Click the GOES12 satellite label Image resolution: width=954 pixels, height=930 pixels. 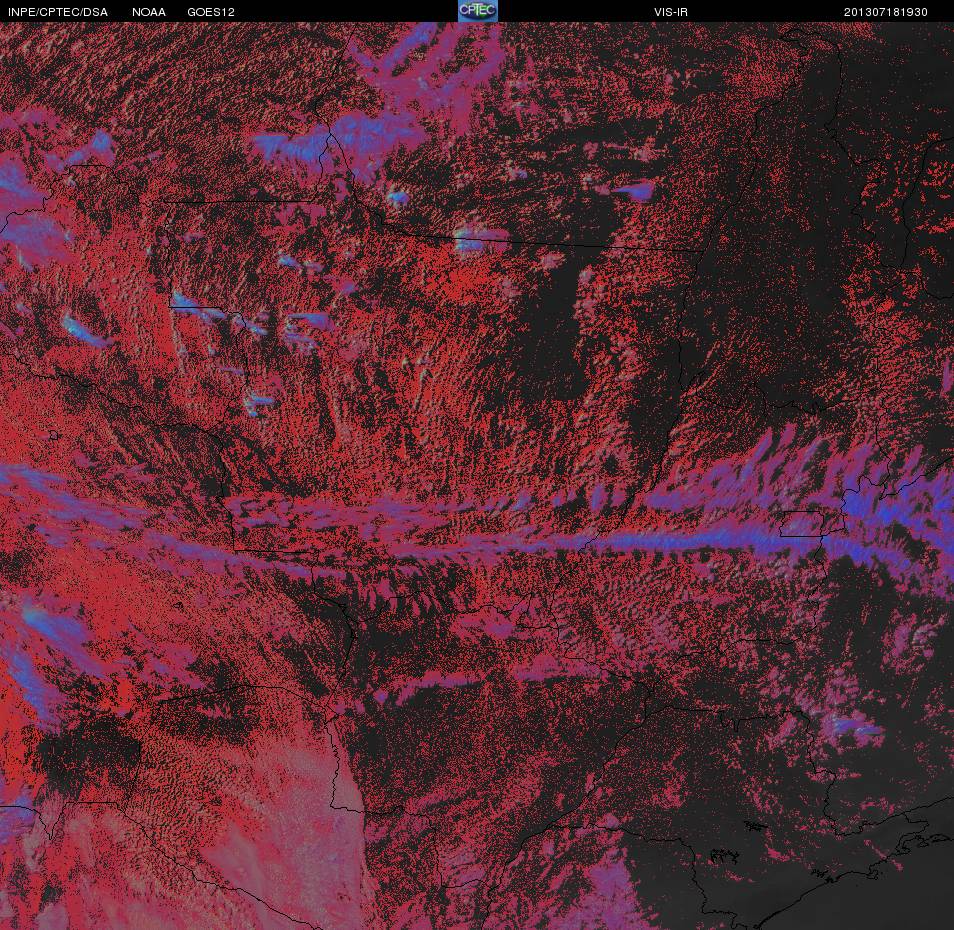[x=211, y=12]
